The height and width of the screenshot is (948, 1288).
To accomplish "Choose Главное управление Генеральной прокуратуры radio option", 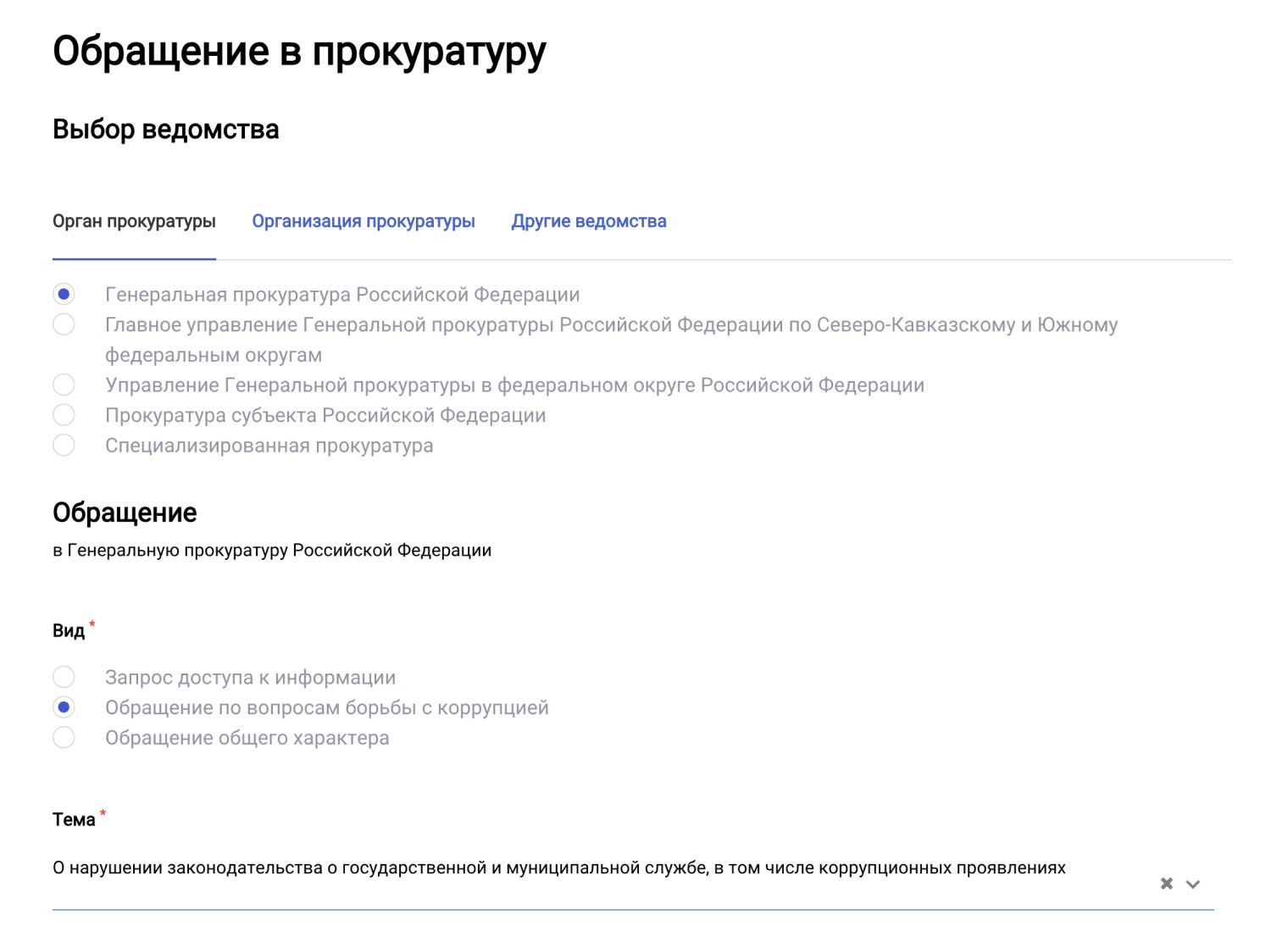I will (64, 324).
